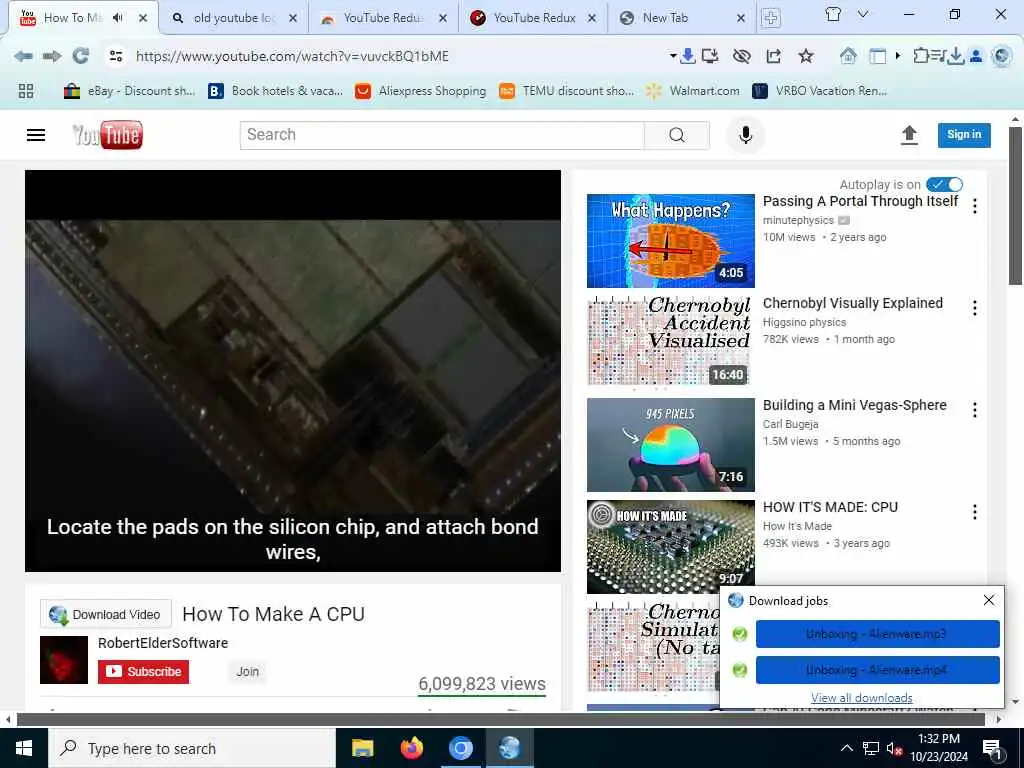Open options for Chernobyl Visually Explained
Screen dimensions: 1024x768
coord(974,308)
